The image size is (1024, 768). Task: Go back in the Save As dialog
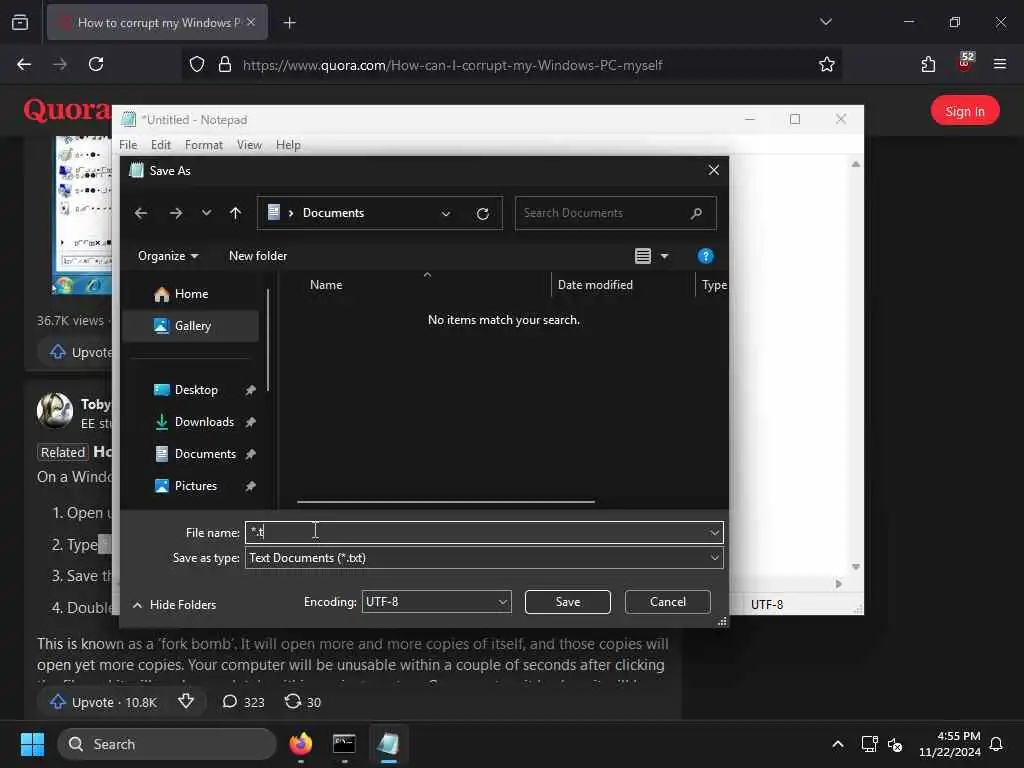(x=140, y=213)
